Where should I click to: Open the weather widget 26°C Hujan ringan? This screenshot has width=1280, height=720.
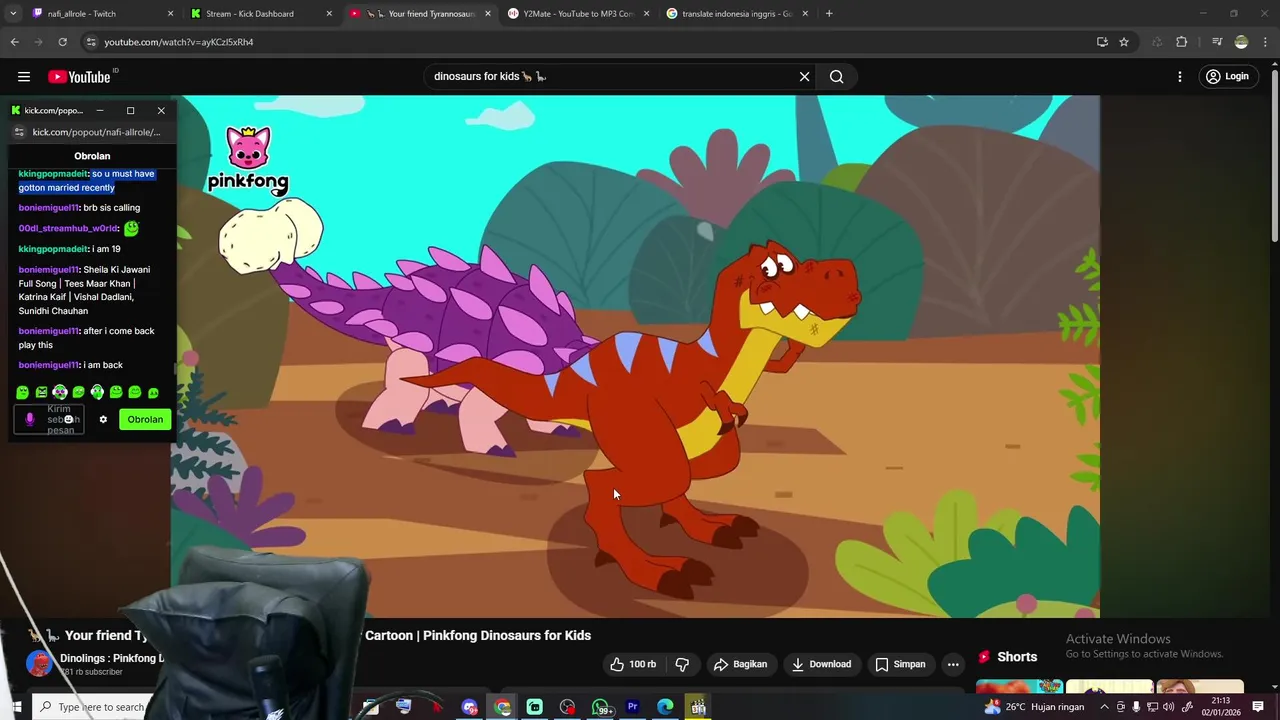pos(1035,707)
